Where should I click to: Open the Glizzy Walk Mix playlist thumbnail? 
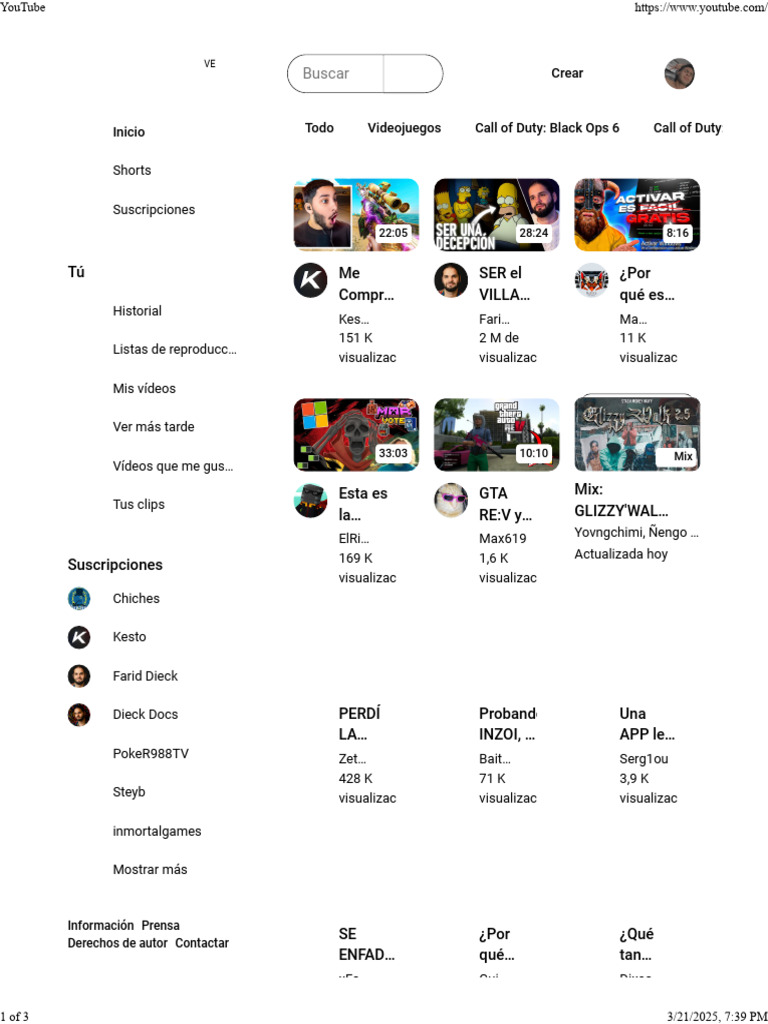(637, 434)
